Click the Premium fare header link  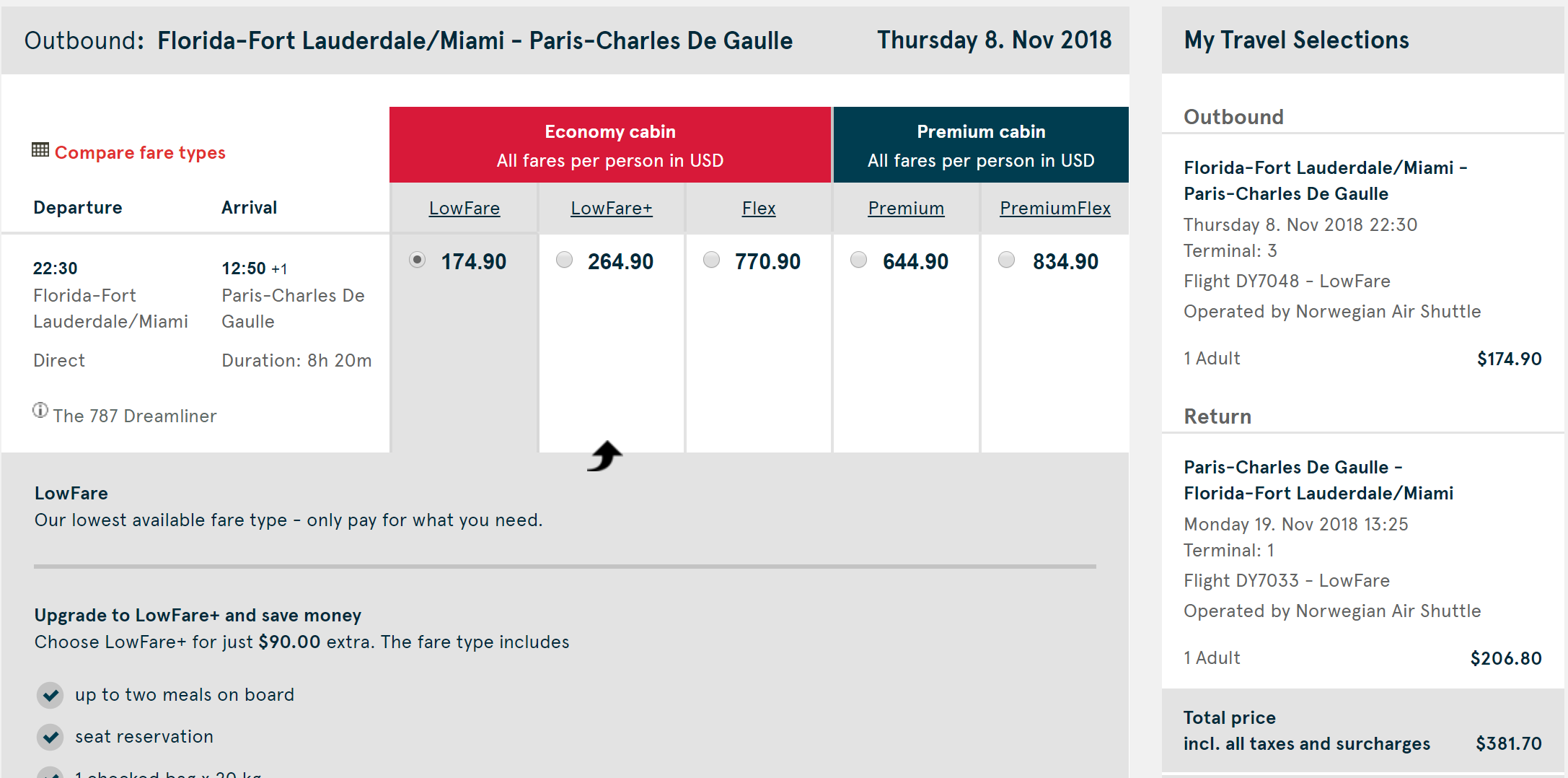(906, 209)
